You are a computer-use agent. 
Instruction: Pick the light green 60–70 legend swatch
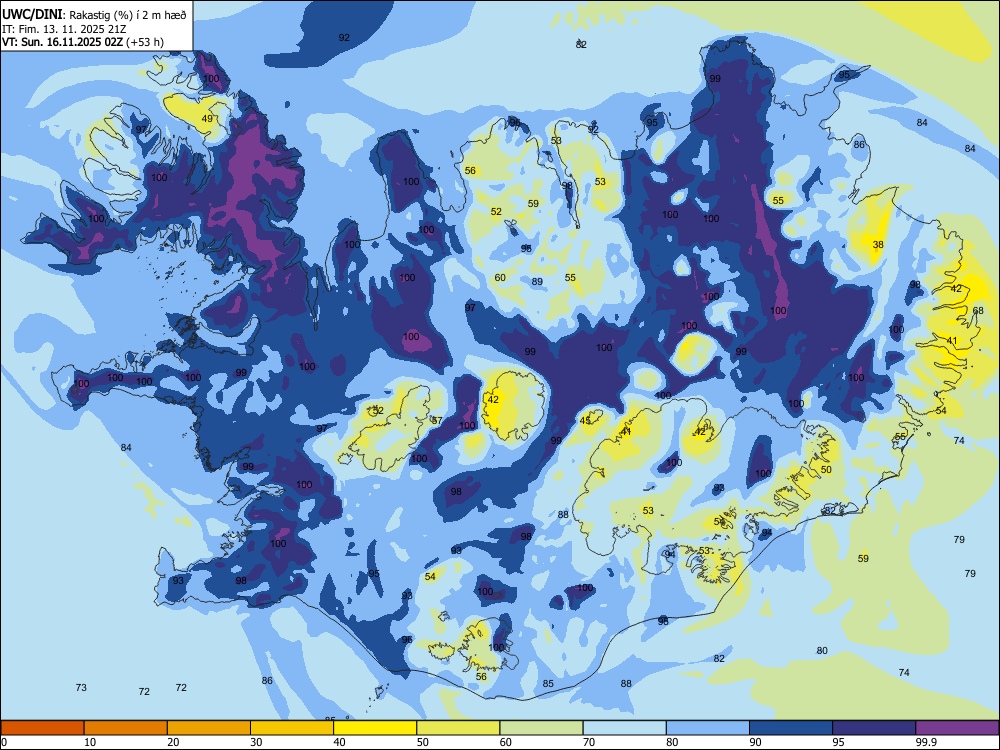point(541,728)
